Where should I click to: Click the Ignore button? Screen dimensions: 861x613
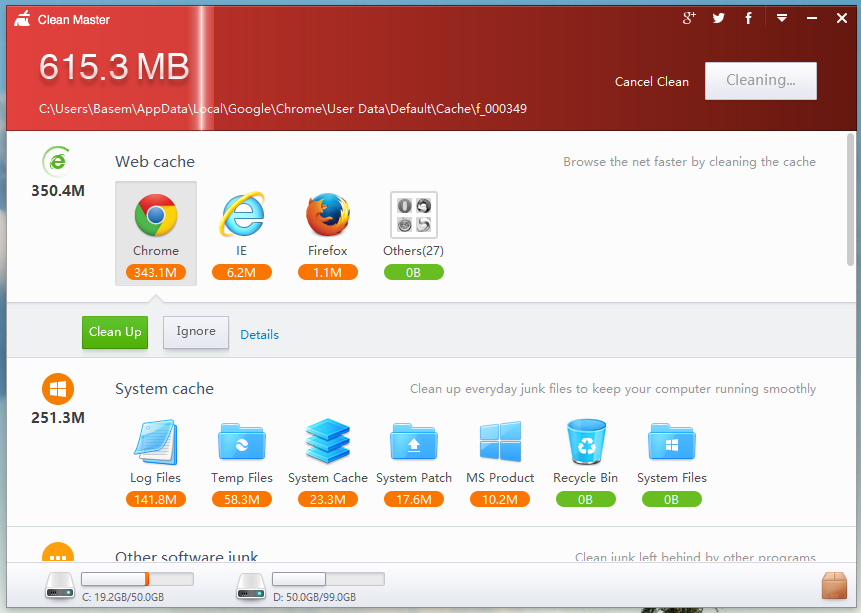pos(196,332)
